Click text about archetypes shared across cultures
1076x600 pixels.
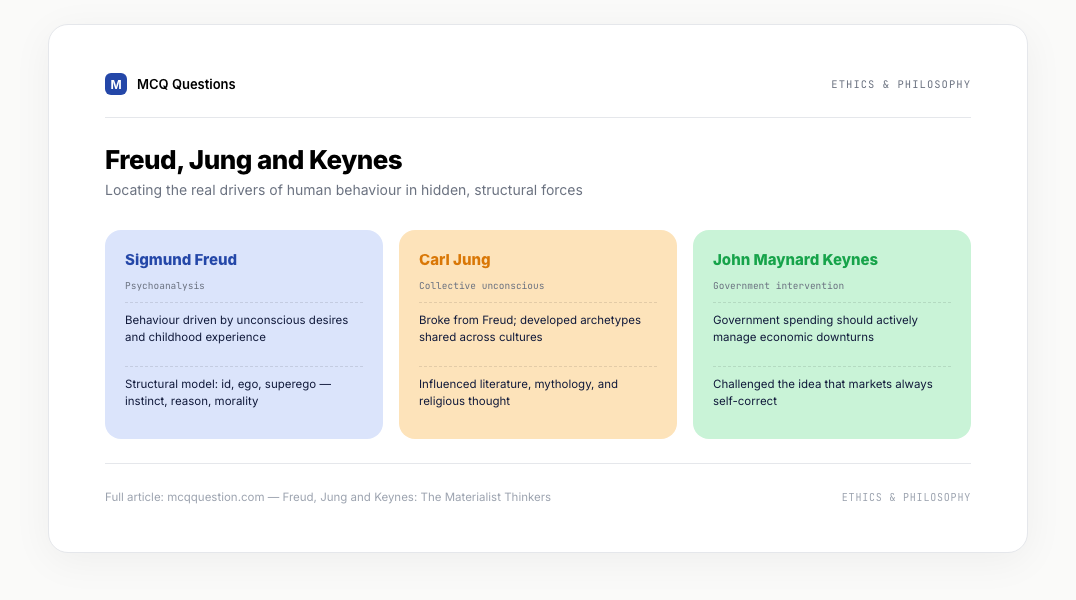click(x=530, y=328)
